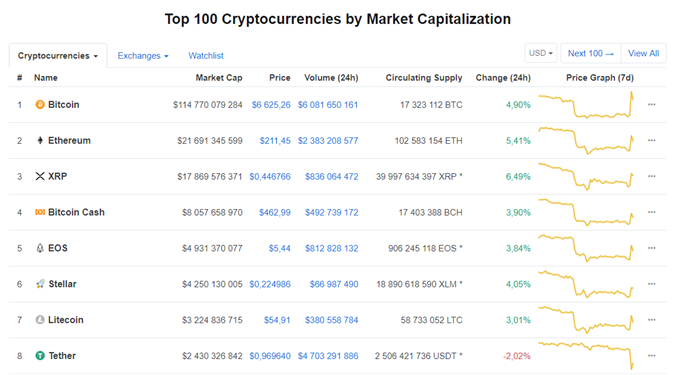The width and height of the screenshot is (679, 375).
Task: Open the three-dot menu for Tether row
Action: (652, 356)
